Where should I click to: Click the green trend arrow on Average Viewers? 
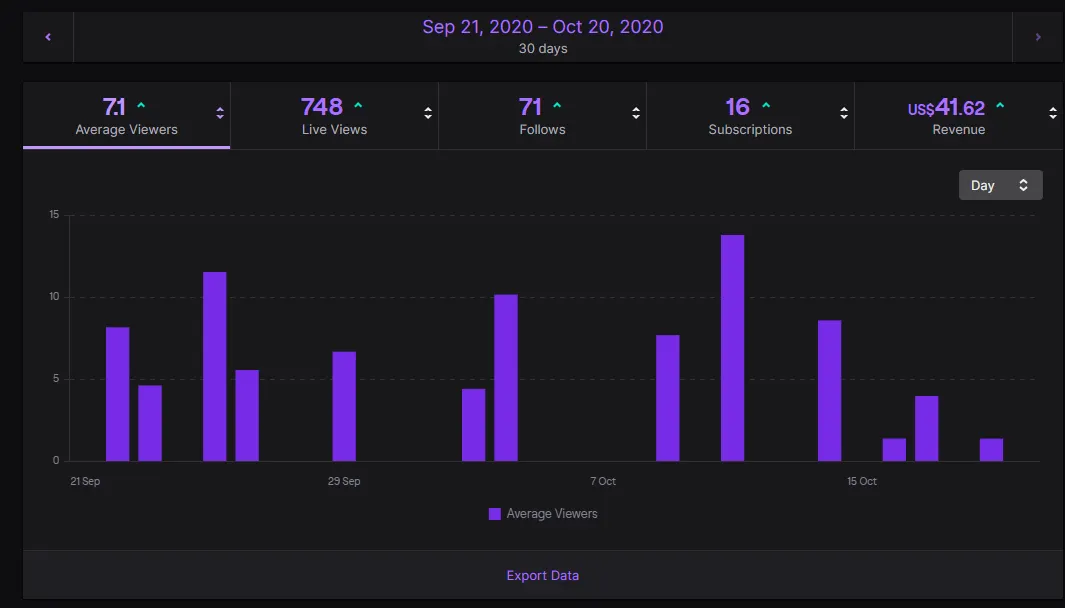(141, 105)
